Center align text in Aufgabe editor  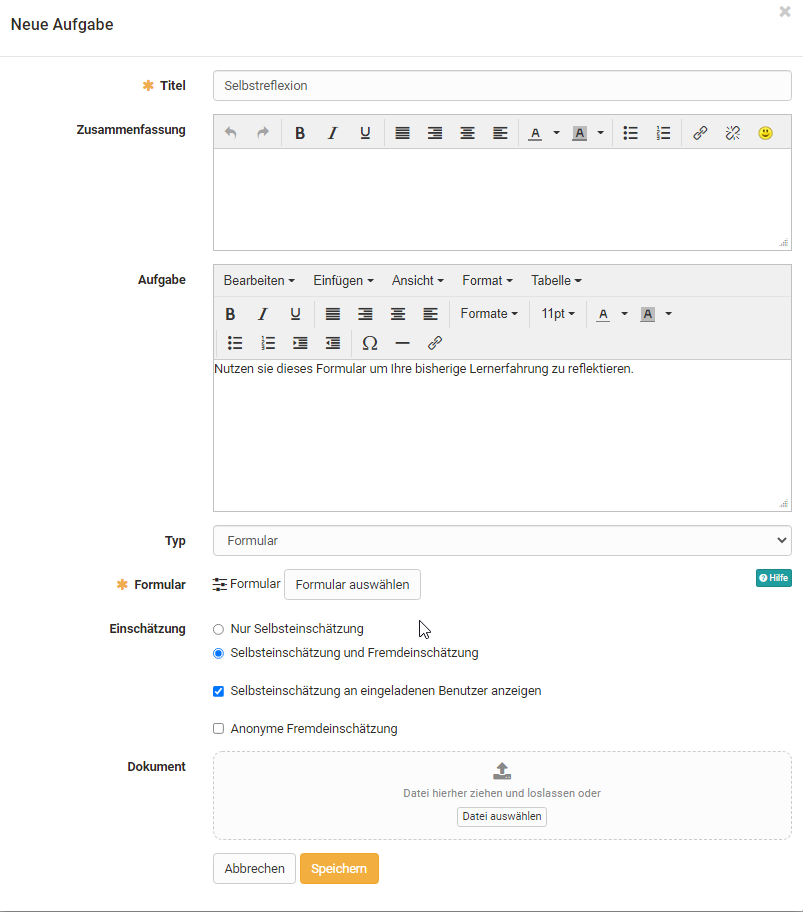pyautogui.click(x=398, y=313)
